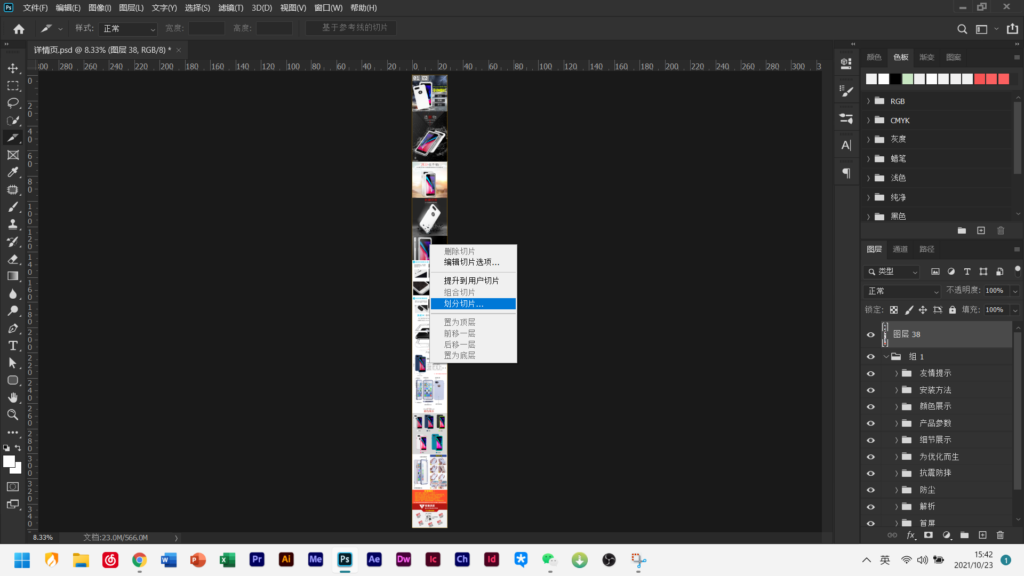The image size is (1024, 576).
Task: Select the Move tool
Action: point(13,68)
